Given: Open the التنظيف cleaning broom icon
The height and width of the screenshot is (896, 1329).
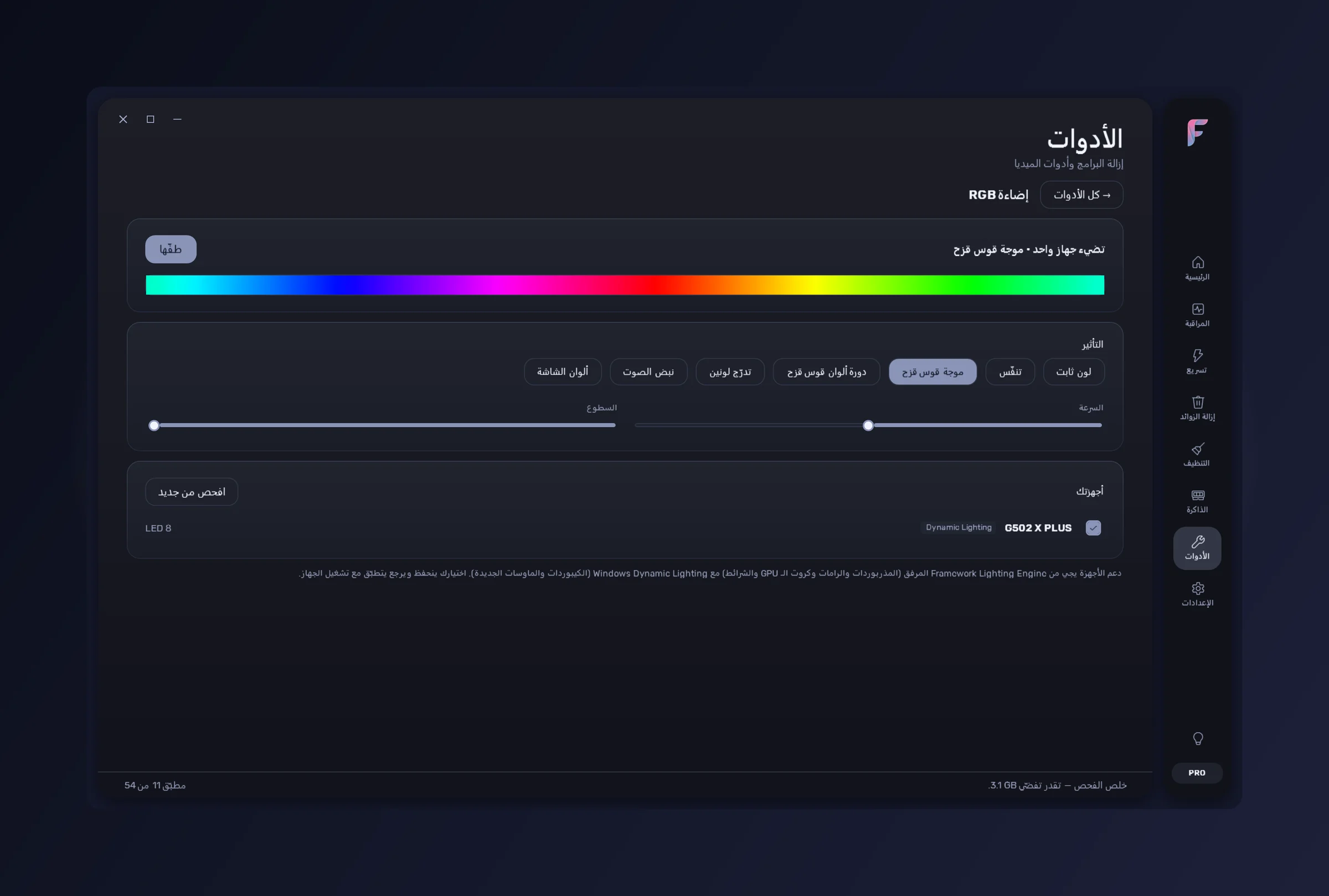Looking at the screenshot, I should point(1197,455).
